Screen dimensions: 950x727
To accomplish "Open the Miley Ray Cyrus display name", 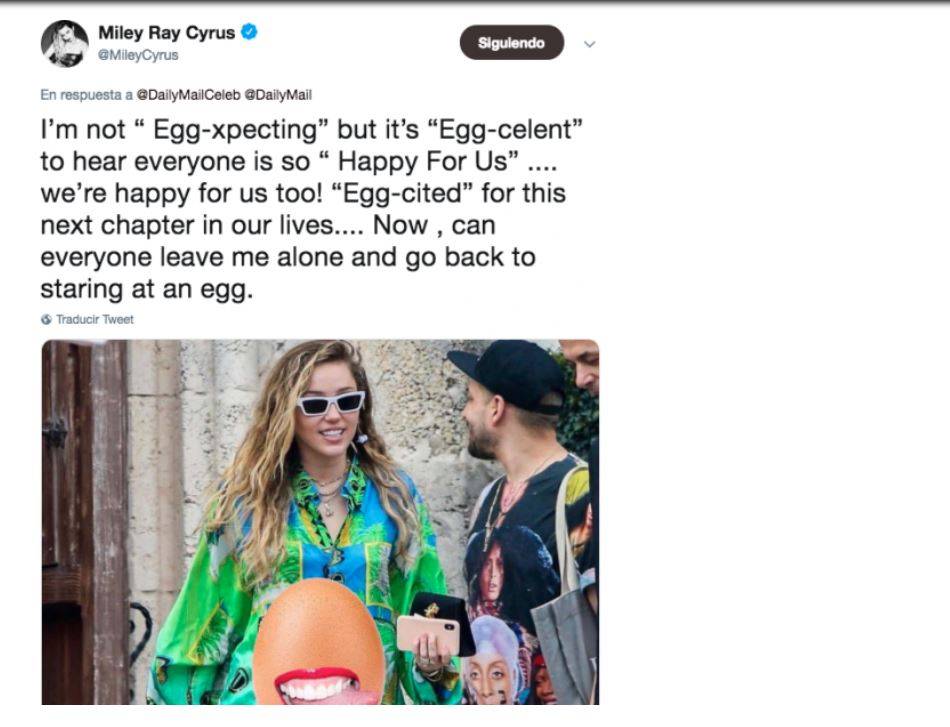I will pyautogui.click(x=166, y=33).
